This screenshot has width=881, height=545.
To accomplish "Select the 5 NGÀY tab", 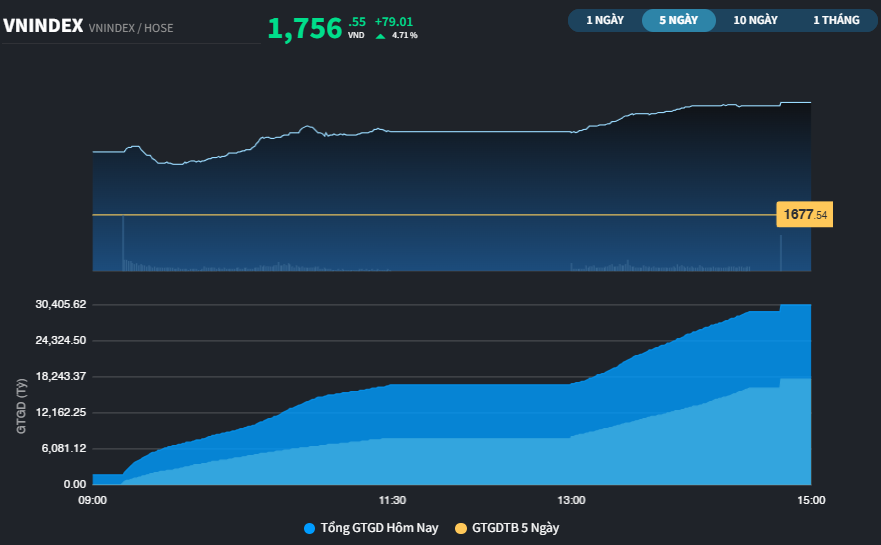I will point(678,20).
